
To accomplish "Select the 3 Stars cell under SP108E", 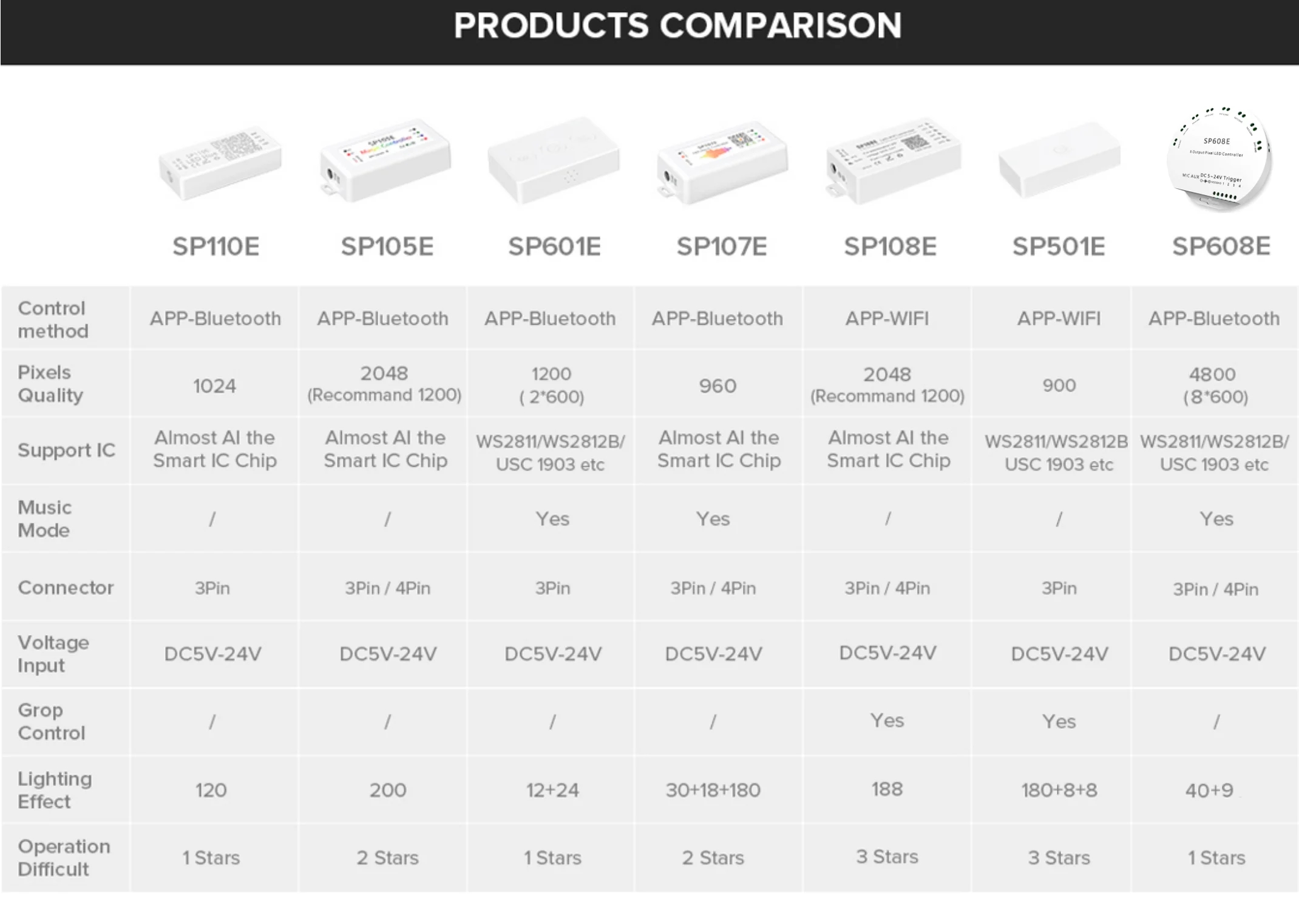I will point(887,857).
